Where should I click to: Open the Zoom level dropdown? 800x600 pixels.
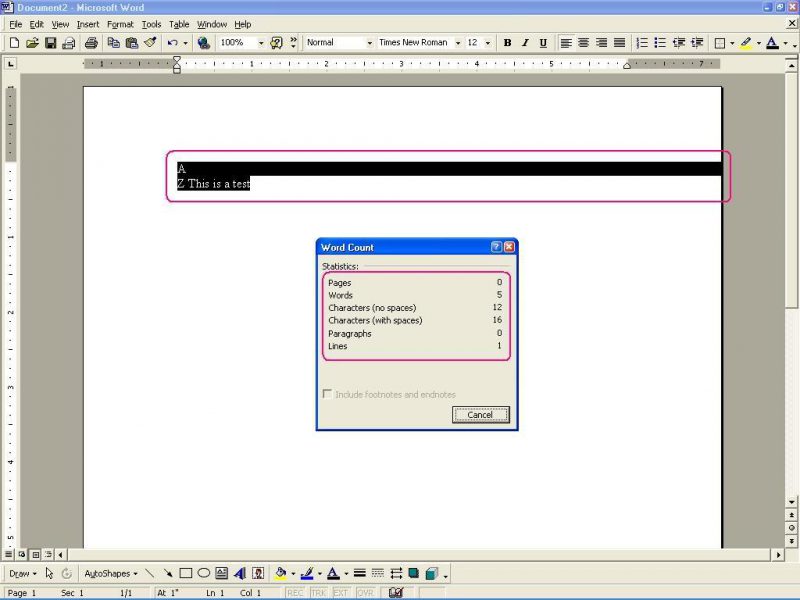click(260, 42)
